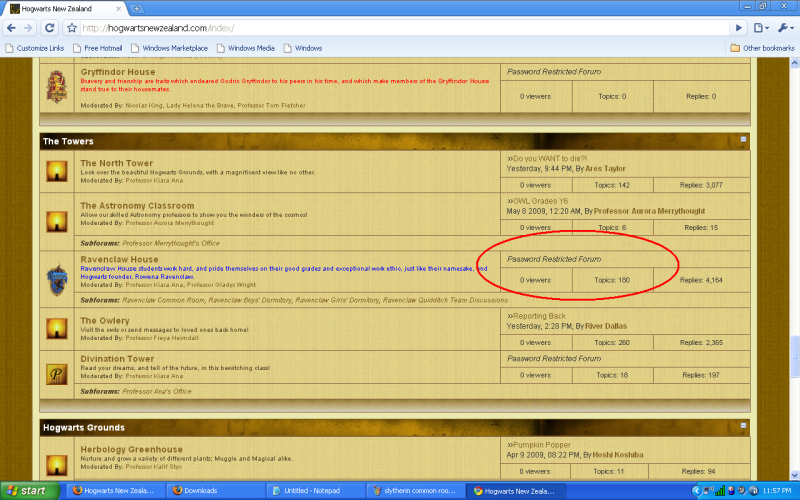Click moderator Professor Freya Heimdall
Image resolution: width=800 pixels, height=500 pixels.
click(x=162, y=338)
